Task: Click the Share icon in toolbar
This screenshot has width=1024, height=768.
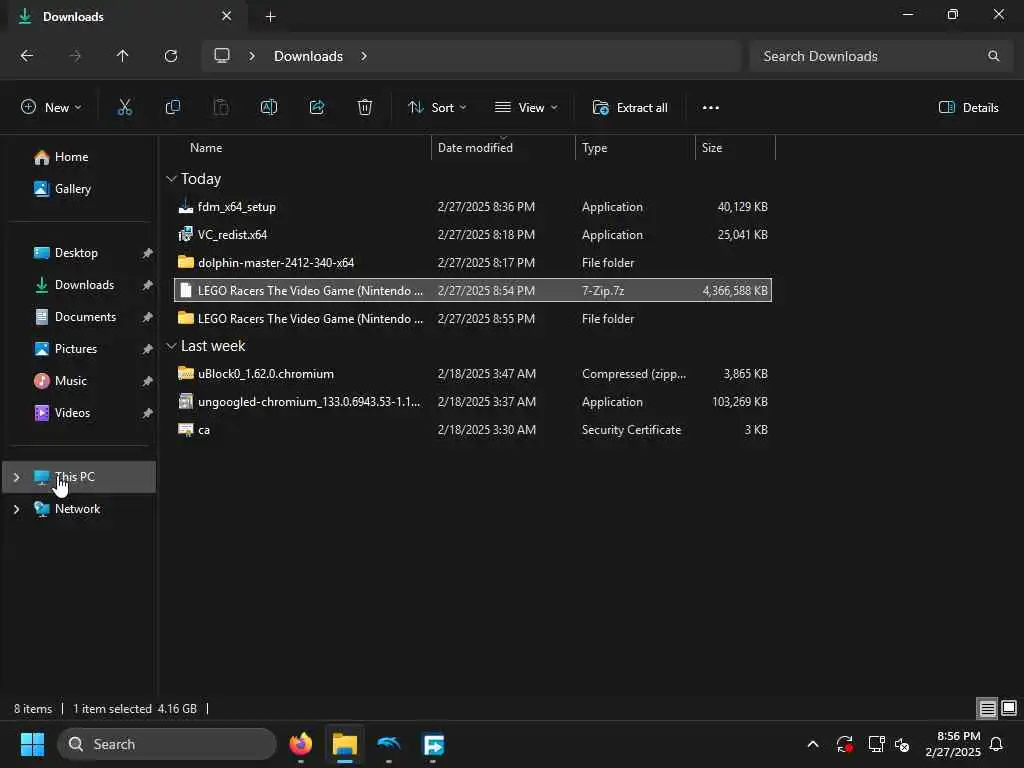Action: pos(317,108)
